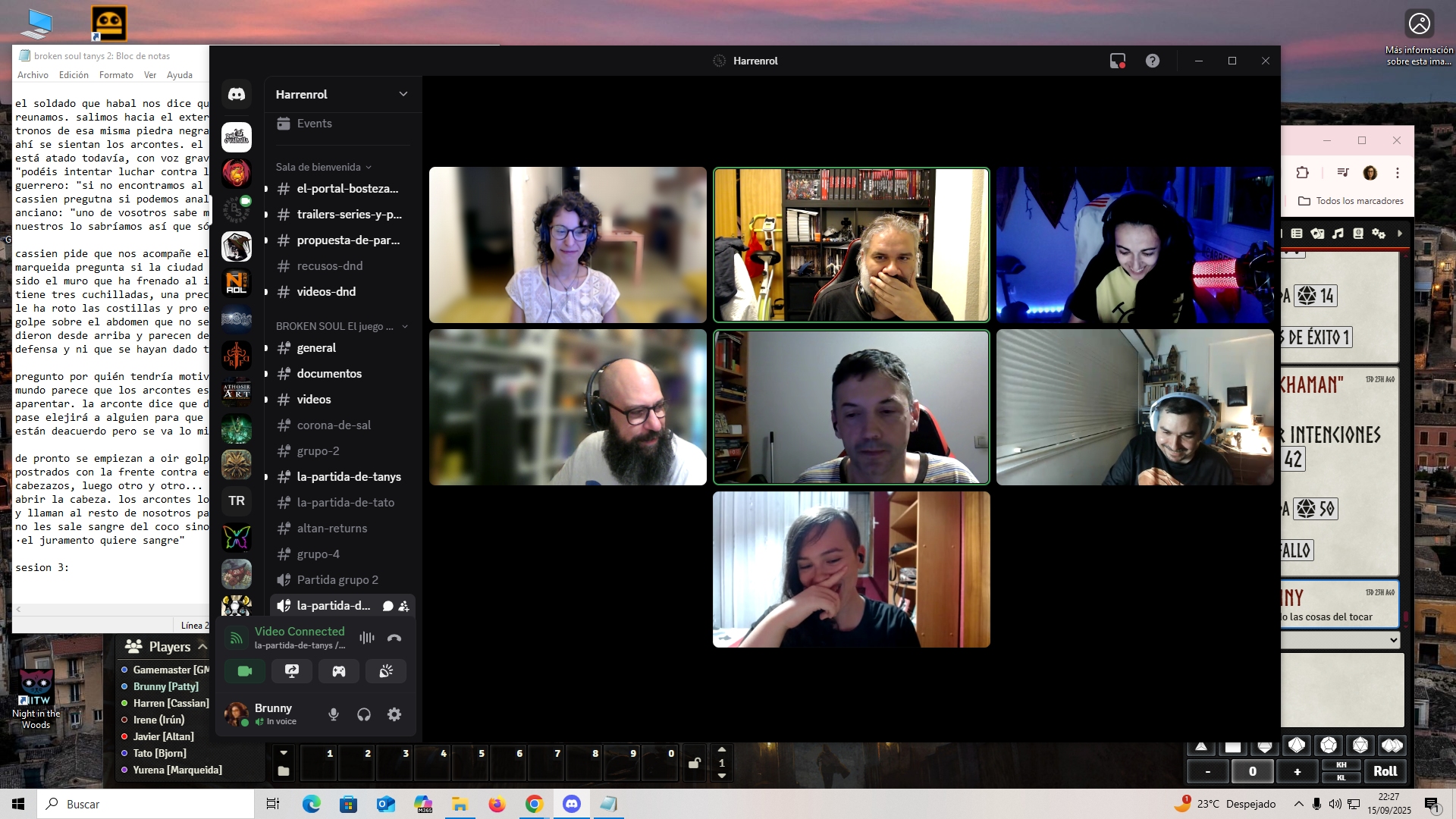Start screen sharing in the voice panel
This screenshot has width=1456, height=819.
click(x=292, y=671)
